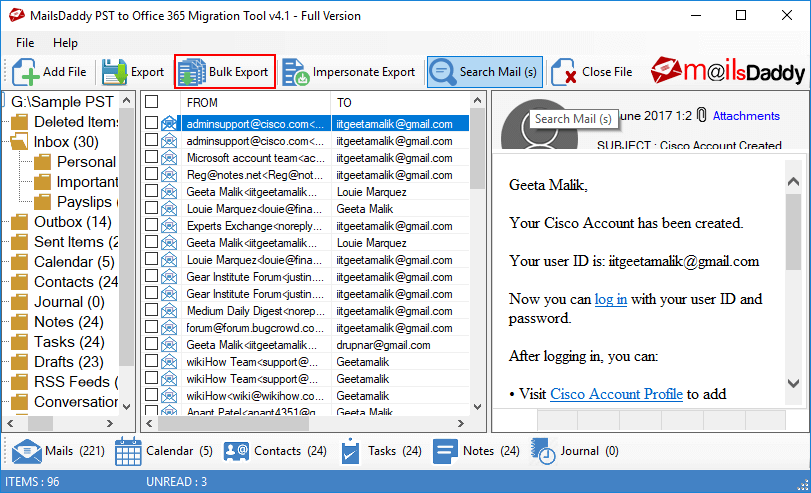This screenshot has height=493, width=811.
Task: Toggle the select-all checkbox in list header
Action: coord(152,101)
